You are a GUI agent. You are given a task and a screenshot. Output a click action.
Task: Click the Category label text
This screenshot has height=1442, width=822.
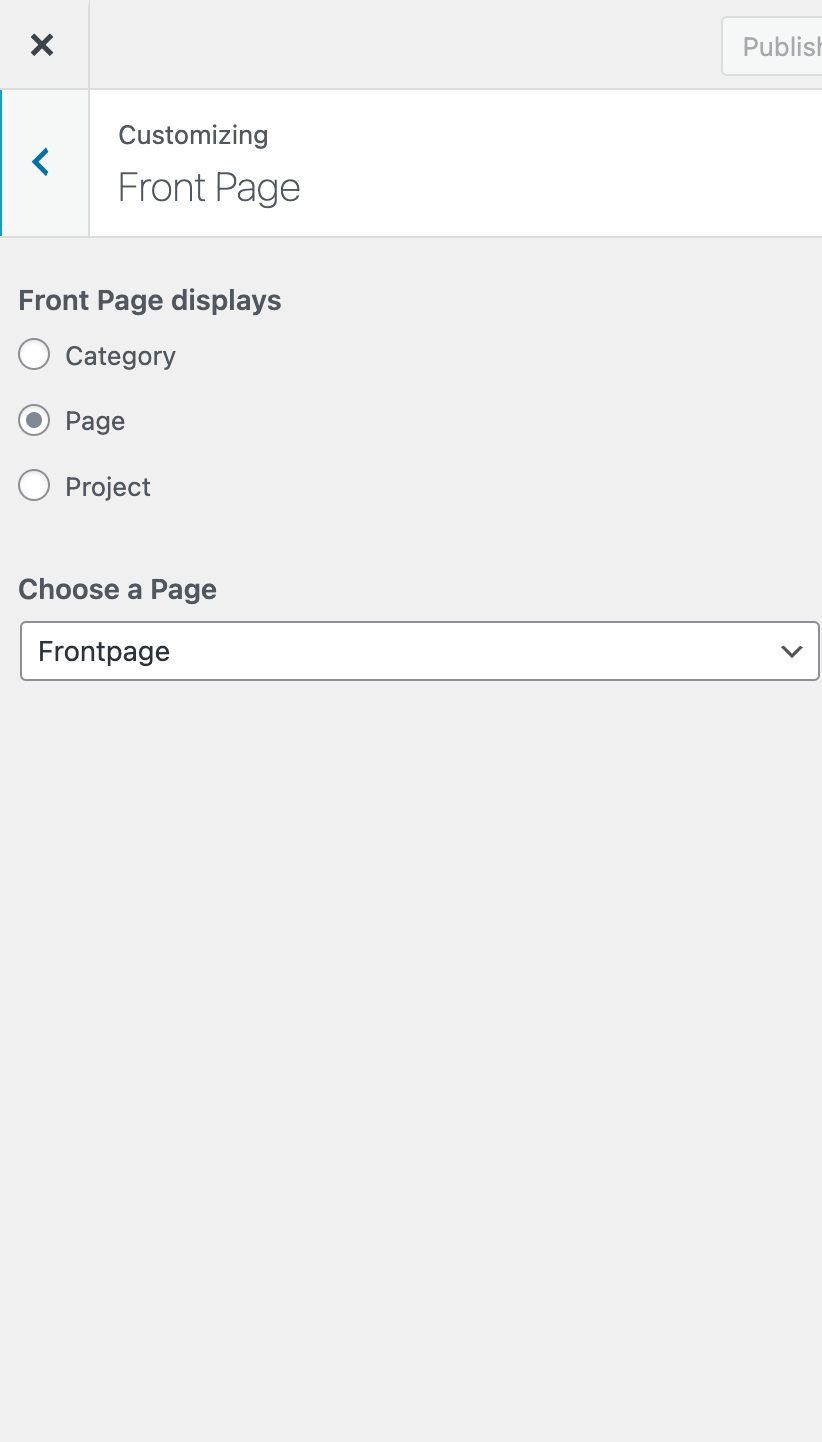click(x=120, y=355)
